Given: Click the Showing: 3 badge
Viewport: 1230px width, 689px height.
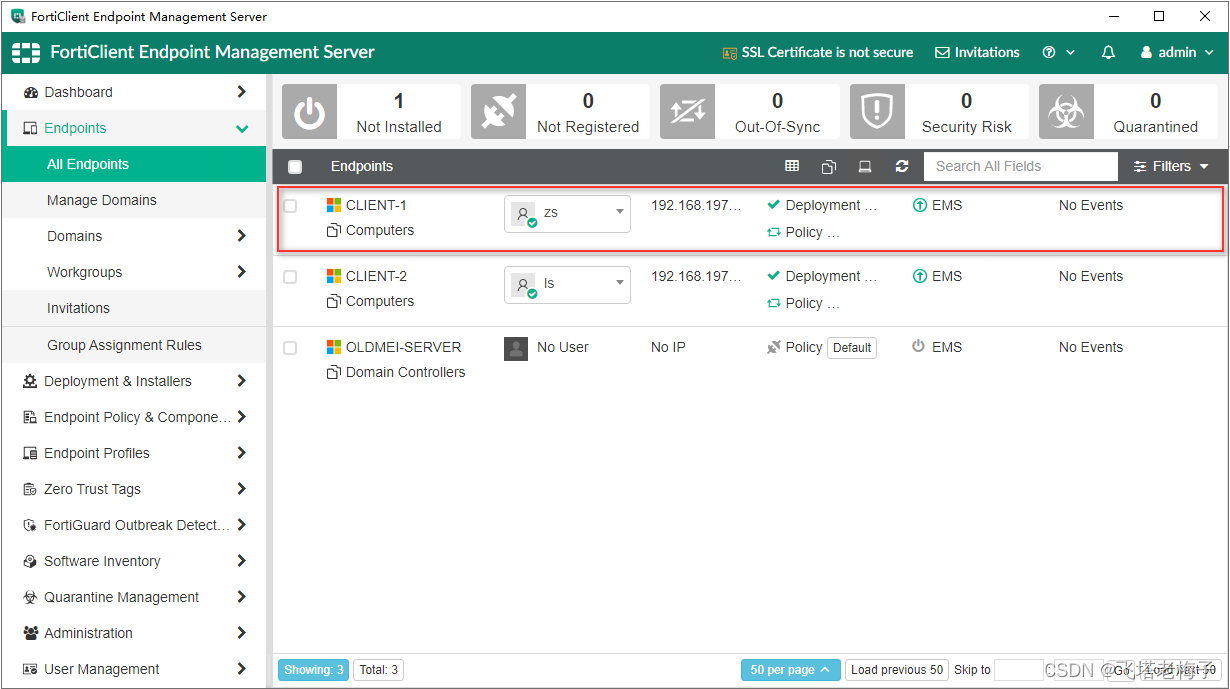Looking at the screenshot, I should coord(314,670).
